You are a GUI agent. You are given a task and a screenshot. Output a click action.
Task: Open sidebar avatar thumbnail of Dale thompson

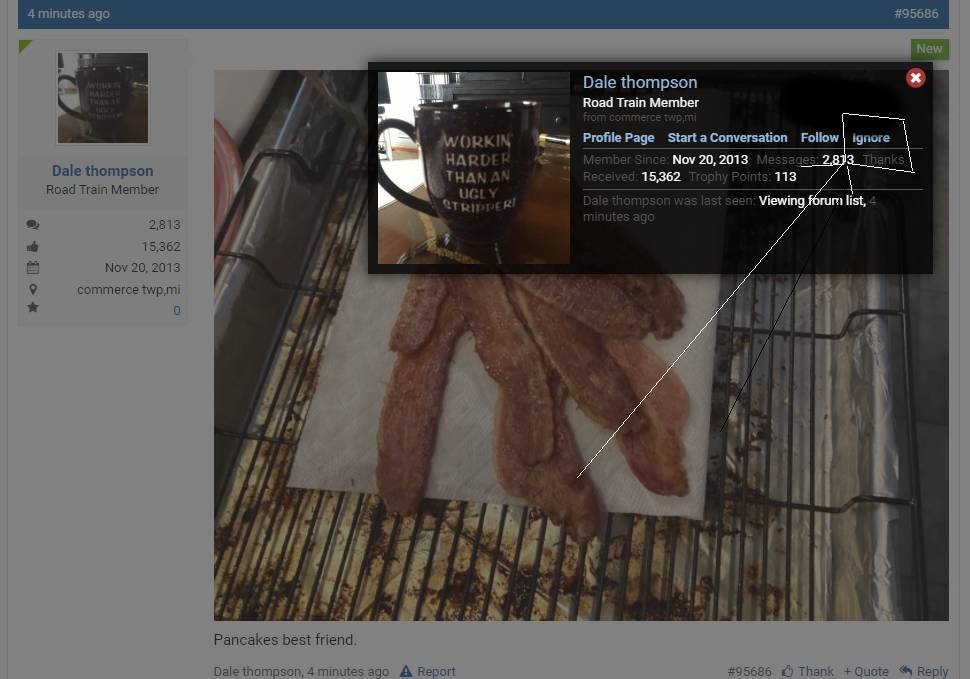click(x=102, y=98)
